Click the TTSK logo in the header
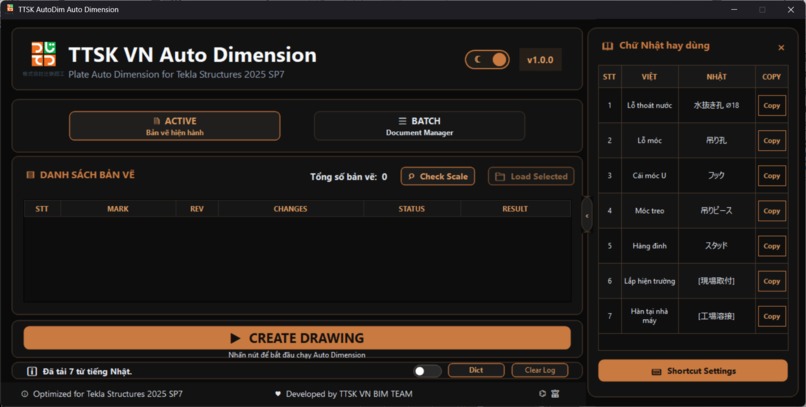The width and height of the screenshot is (806, 407). (x=44, y=54)
